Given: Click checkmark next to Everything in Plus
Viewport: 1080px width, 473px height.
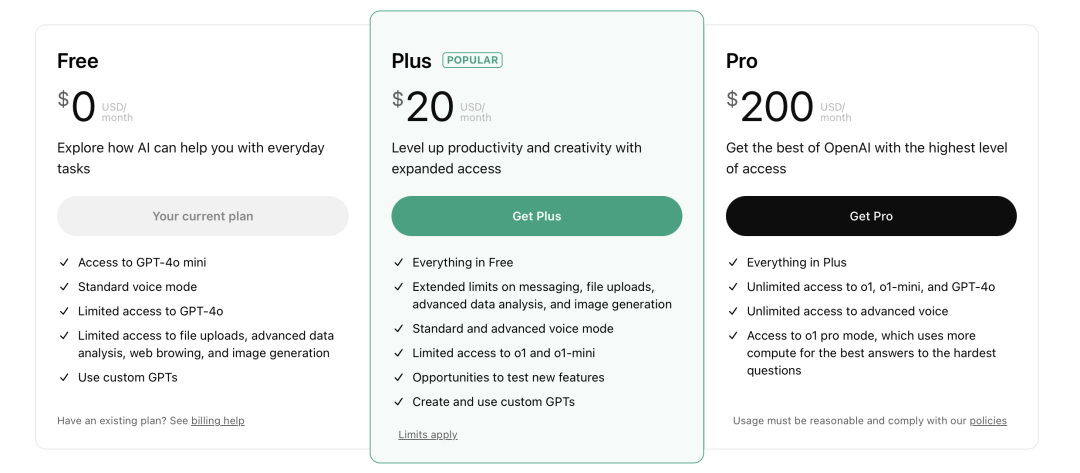Looking at the screenshot, I should [x=733, y=262].
